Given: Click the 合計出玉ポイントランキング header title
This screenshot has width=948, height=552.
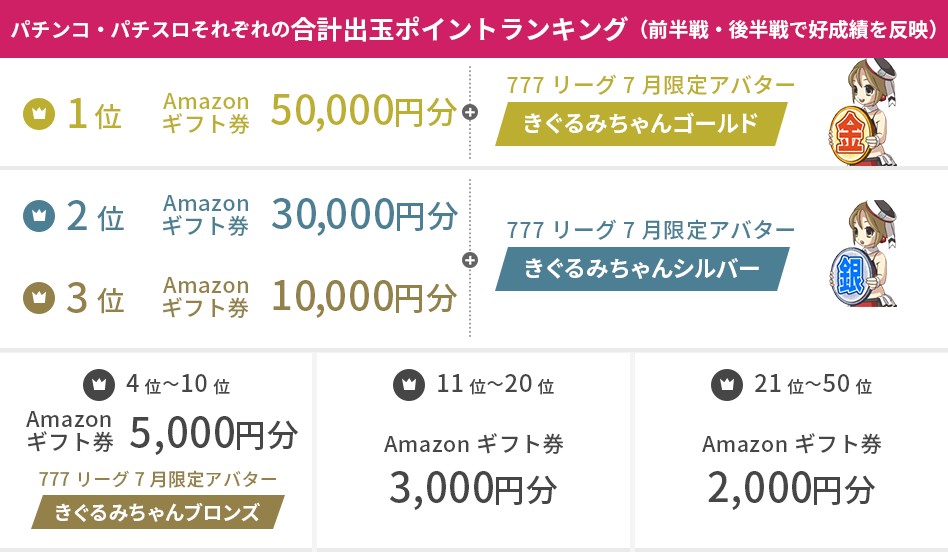Looking at the screenshot, I should [x=454, y=28].
